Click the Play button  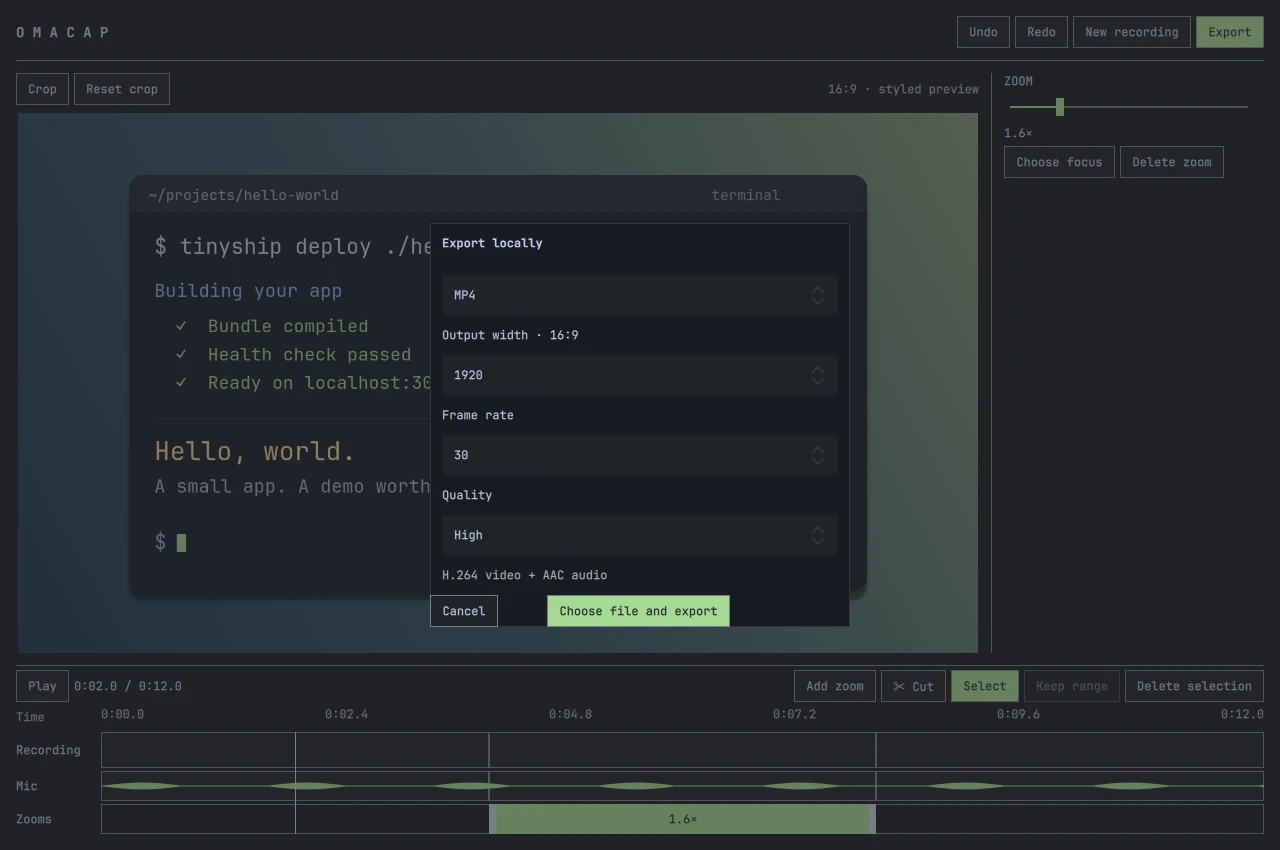tap(42, 686)
